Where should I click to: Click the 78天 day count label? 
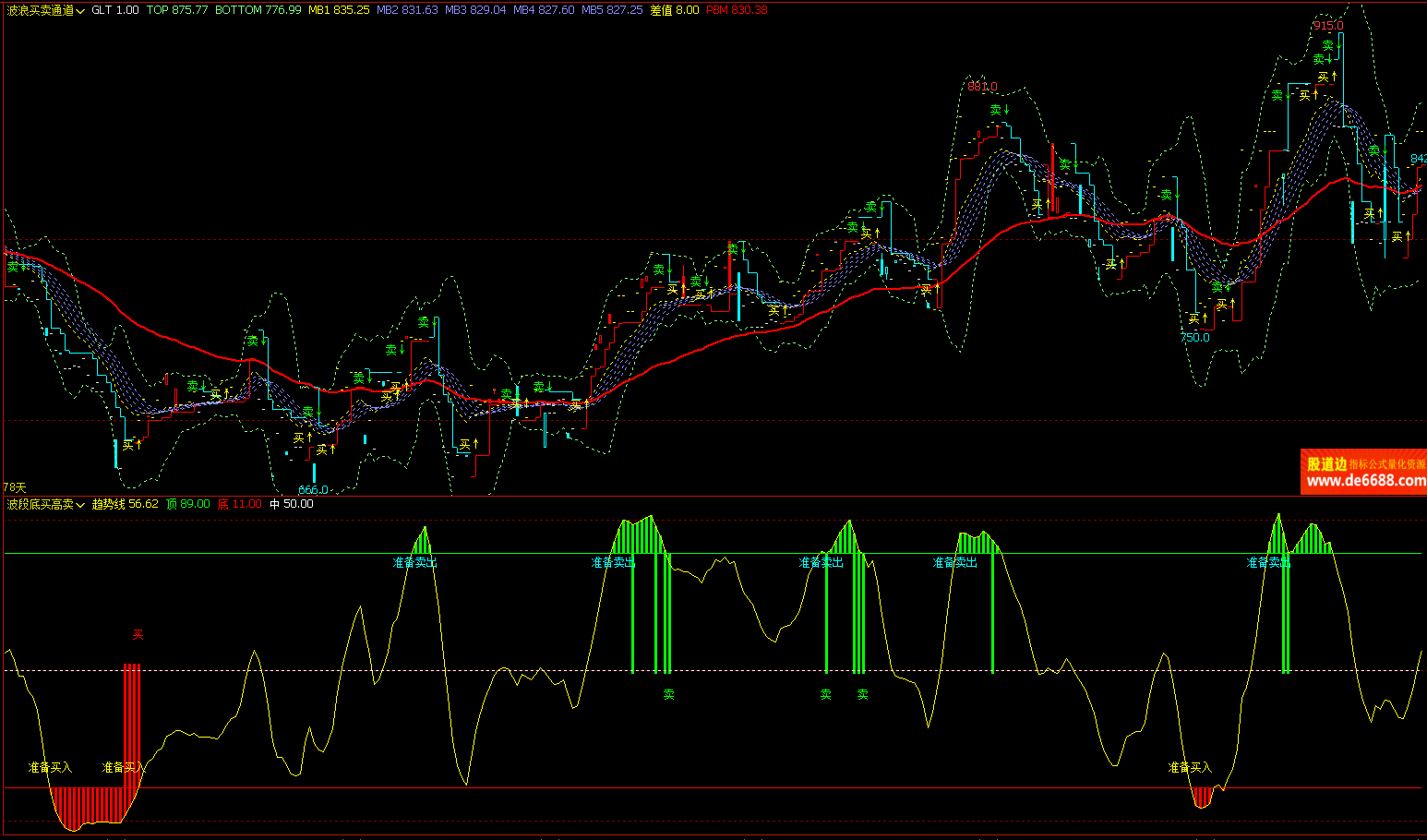point(15,487)
